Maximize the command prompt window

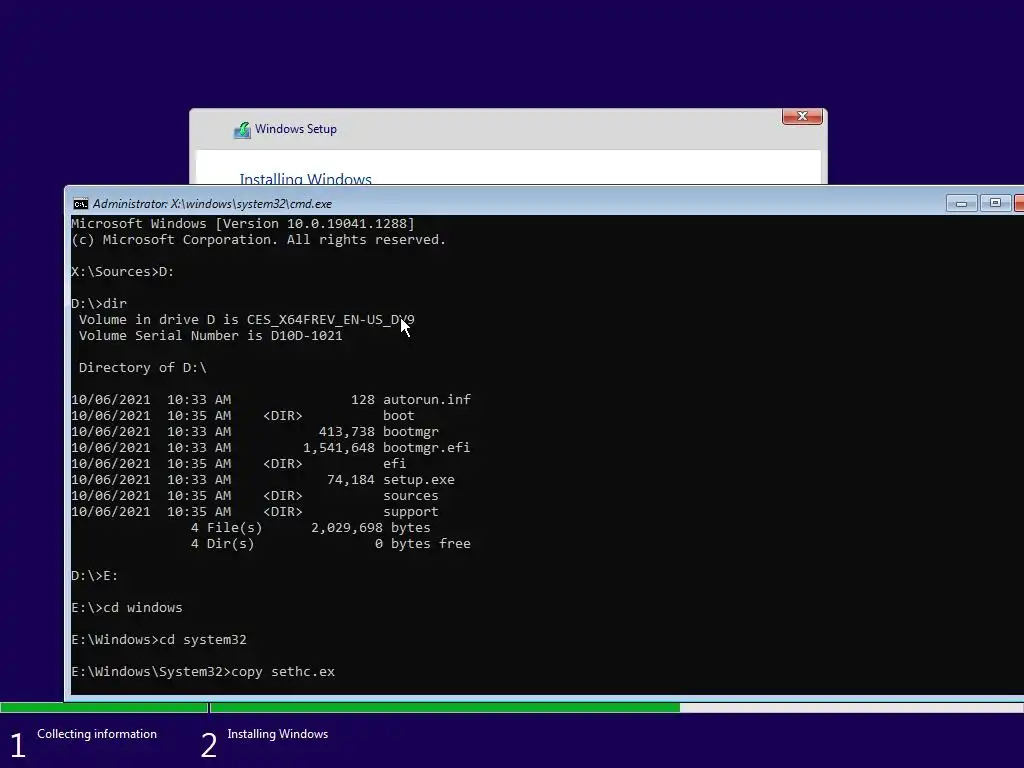(995, 203)
